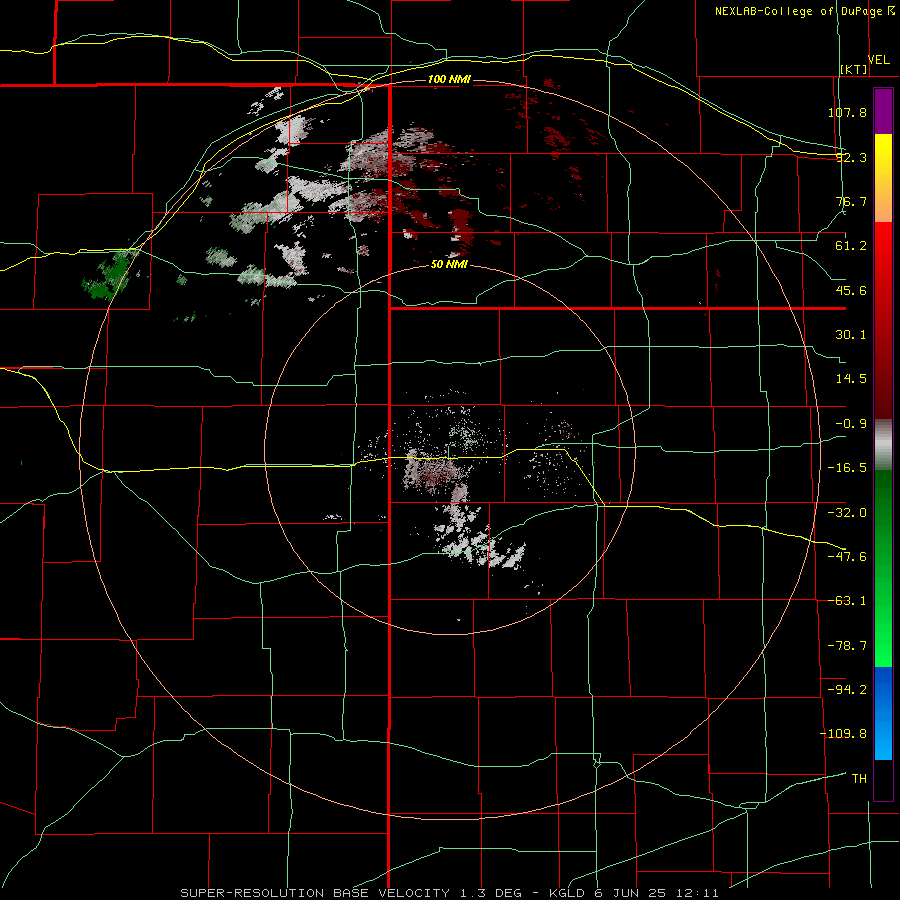The width and height of the screenshot is (900, 900).
Task: Click the -32.0 velocity scale value
Action: [847, 513]
